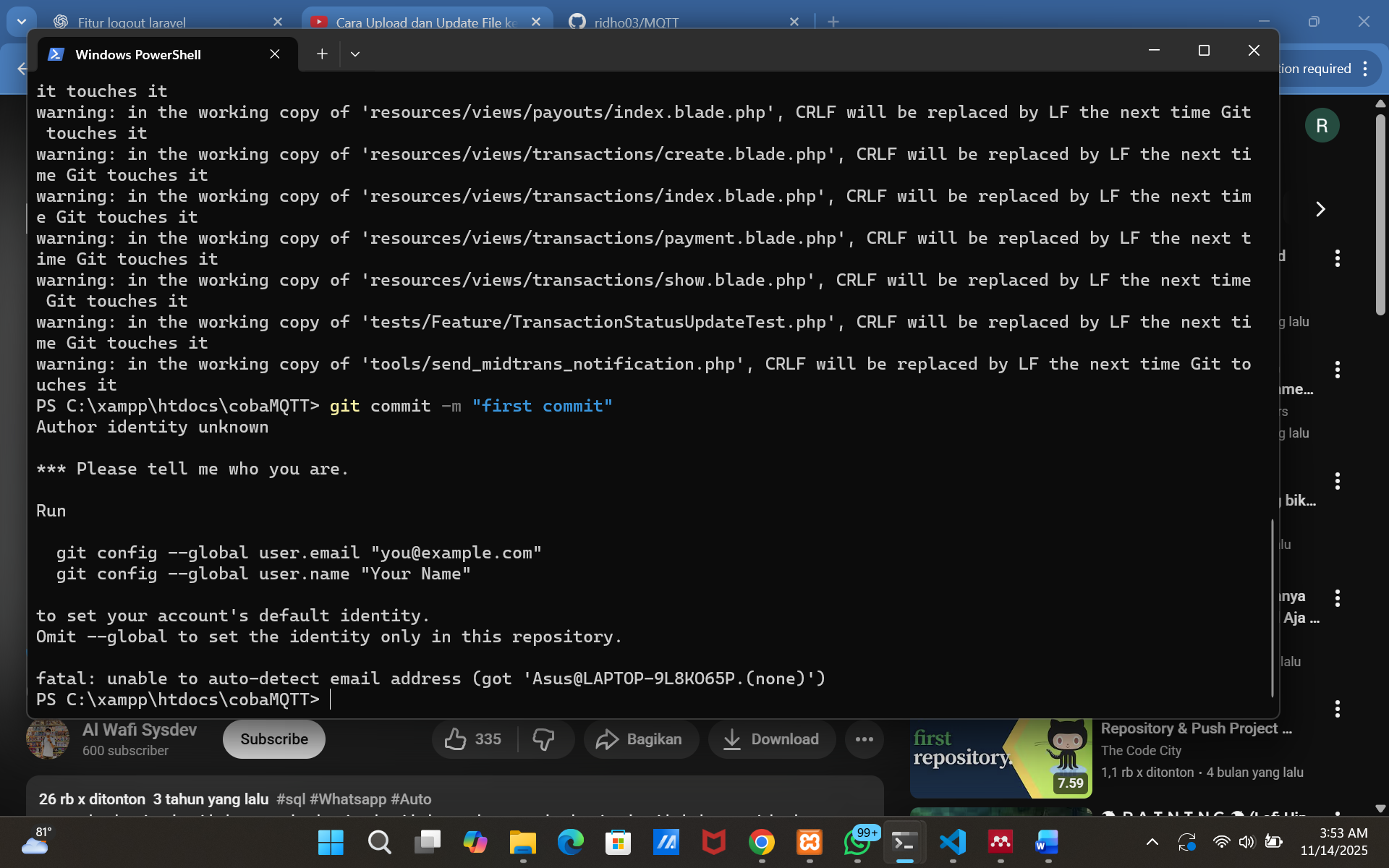
Task: Subscribe to Al Wafi Sysdev channel
Action: (274, 739)
